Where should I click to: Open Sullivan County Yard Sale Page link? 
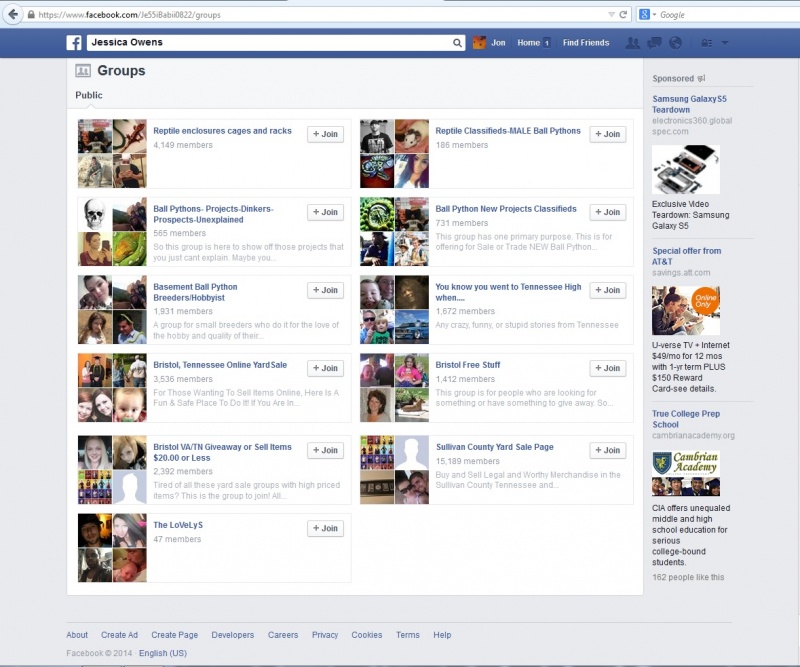tap(494, 447)
